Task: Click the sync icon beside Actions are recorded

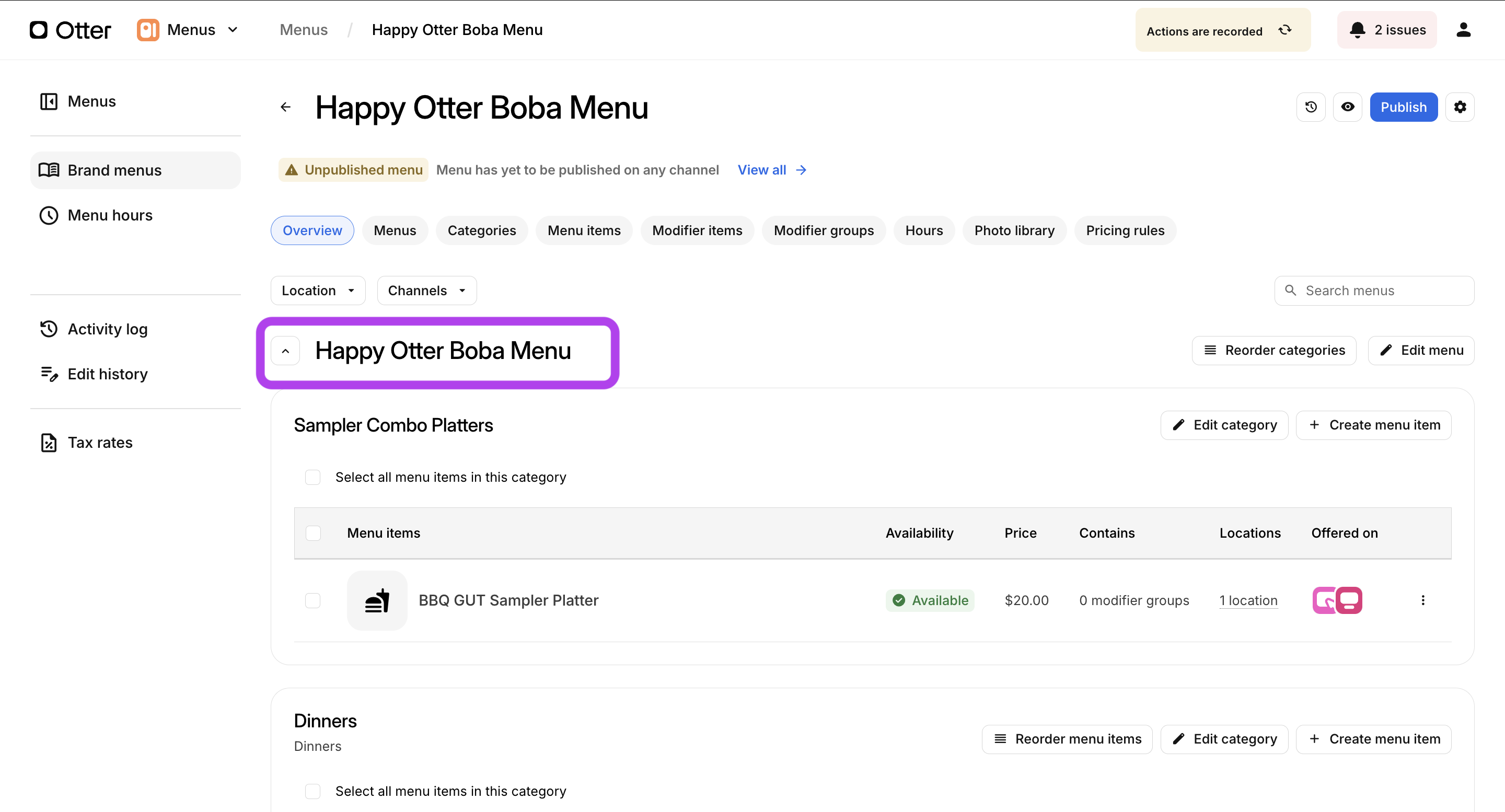Action: point(1285,30)
